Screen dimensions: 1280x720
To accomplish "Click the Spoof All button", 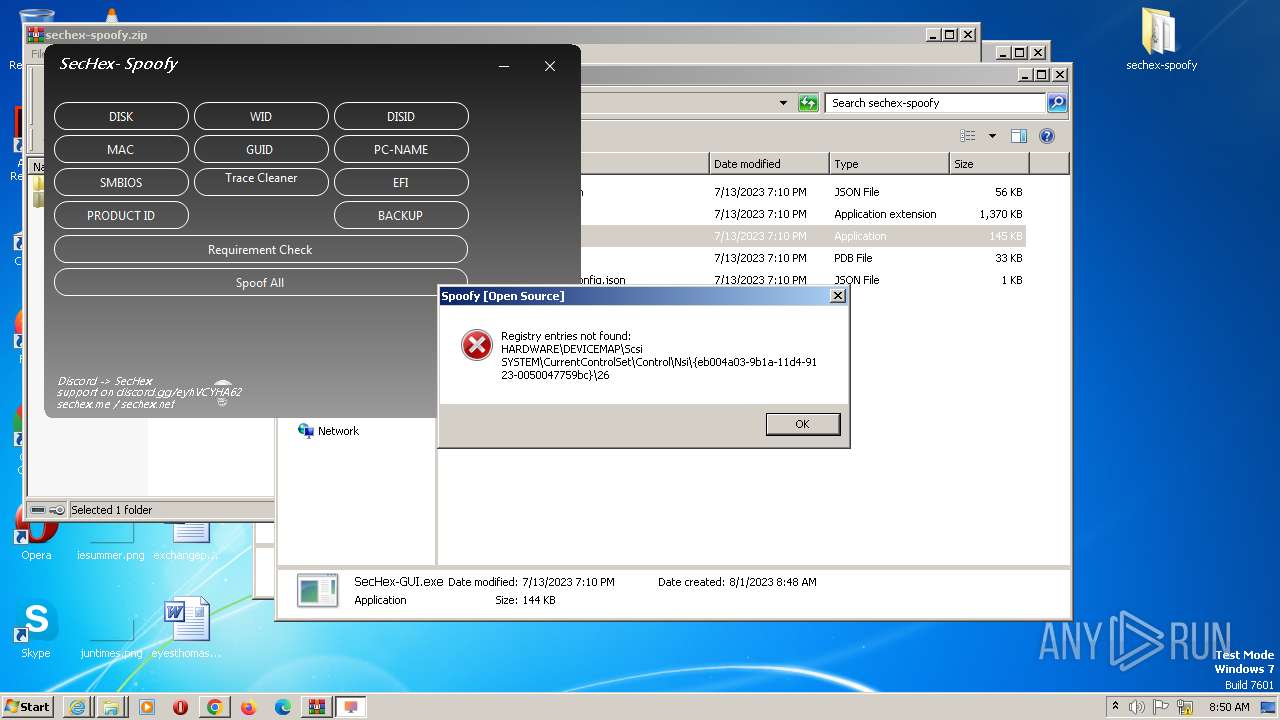I will [261, 282].
